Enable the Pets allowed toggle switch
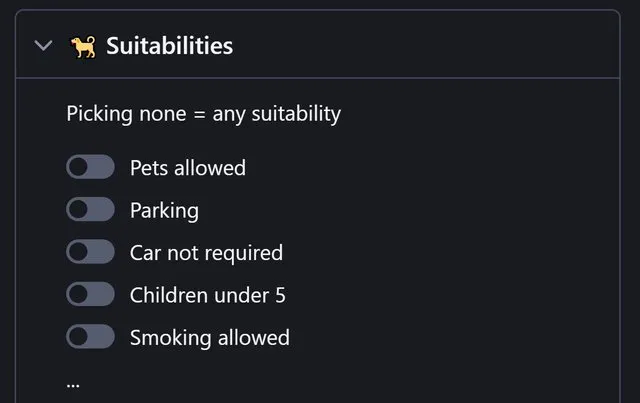This screenshot has height=403, width=640. pos(90,167)
